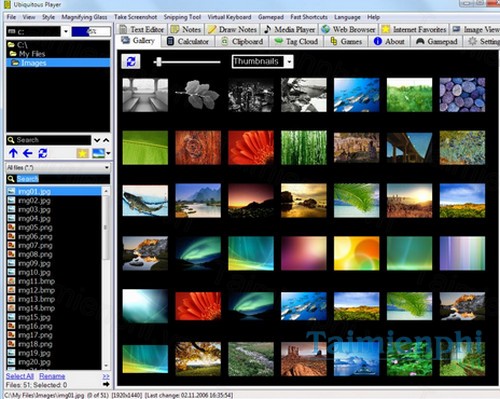This screenshot has width=500, height=399.
Task: Click the picture view mode icon
Action: point(99,153)
